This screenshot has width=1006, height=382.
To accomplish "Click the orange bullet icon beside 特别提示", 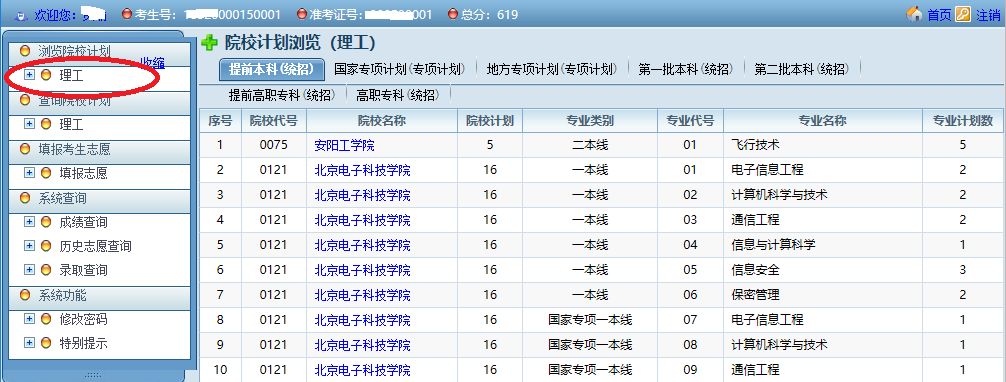I will [46, 343].
